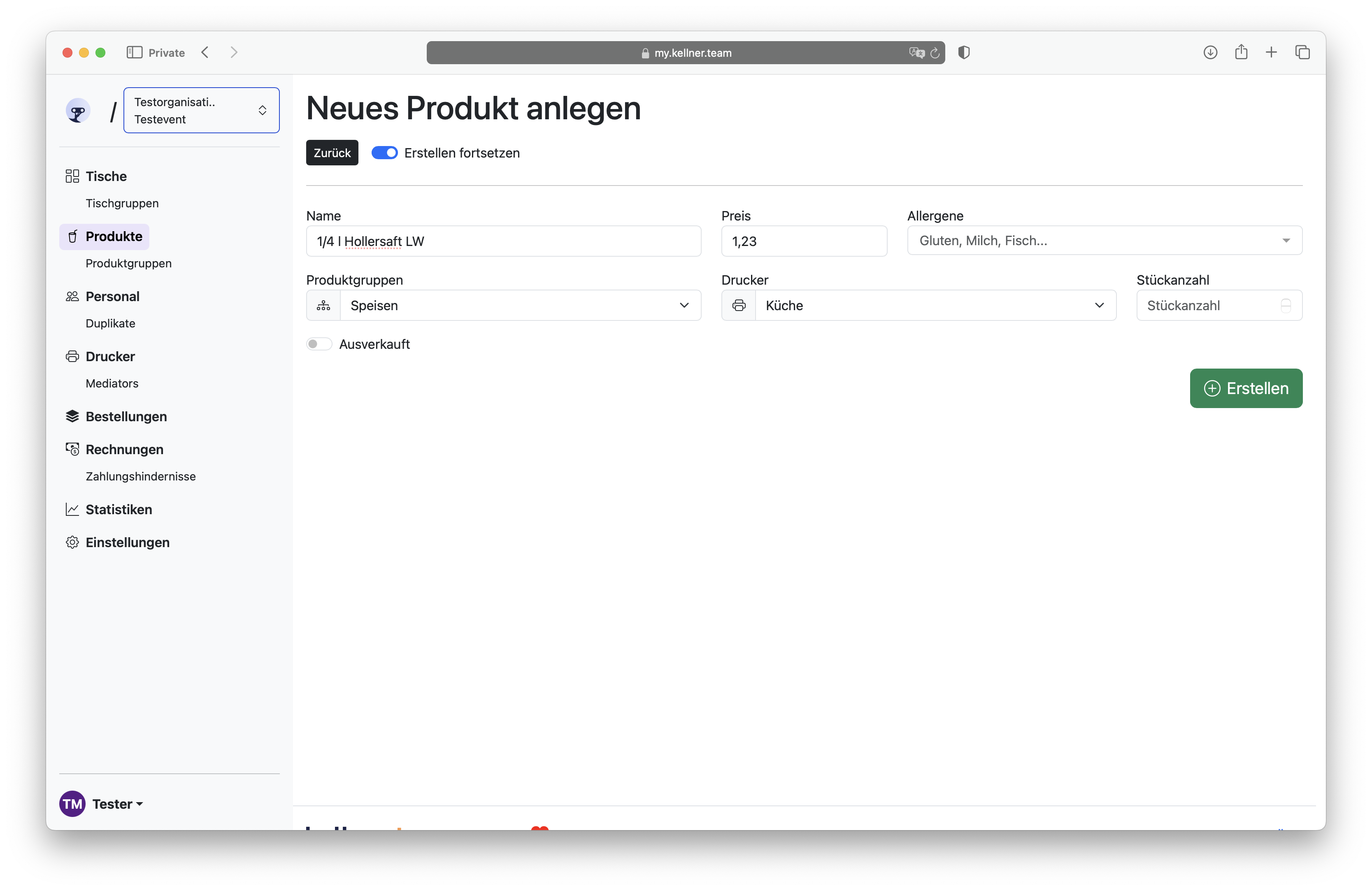The height and width of the screenshot is (891, 1372).
Task: Open the Allergene dropdown
Action: pos(1105,240)
